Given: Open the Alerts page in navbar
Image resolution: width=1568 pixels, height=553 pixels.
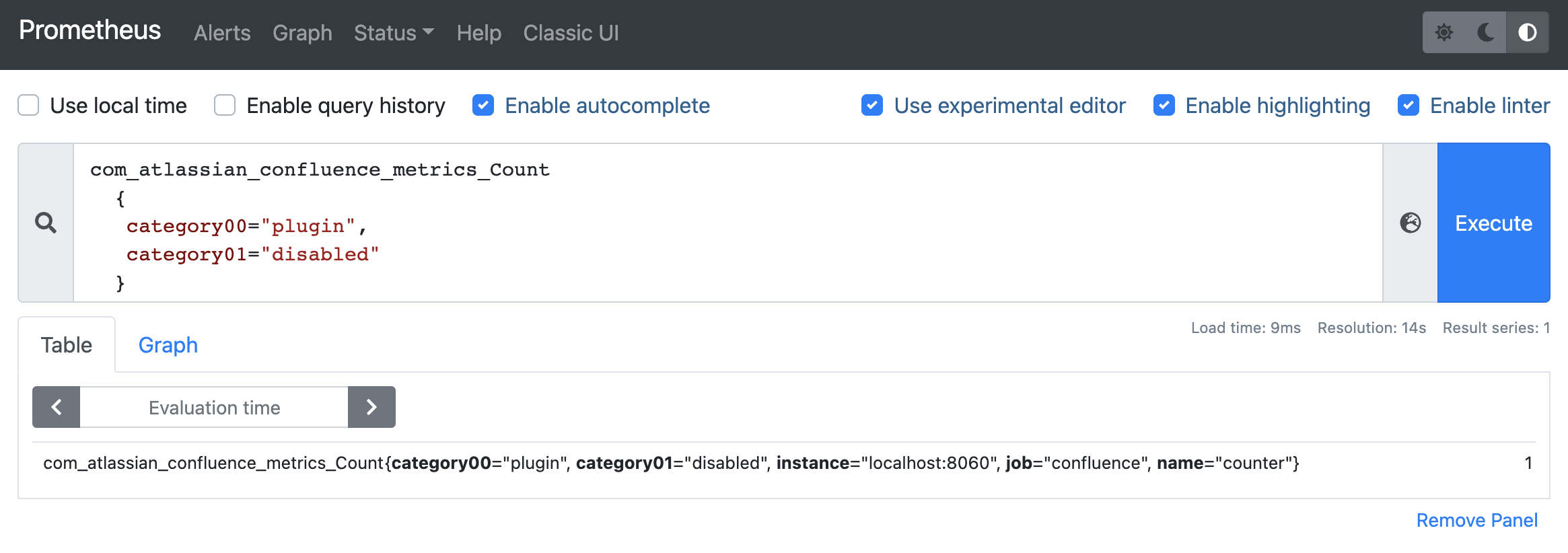Looking at the screenshot, I should [x=222, y=33].
